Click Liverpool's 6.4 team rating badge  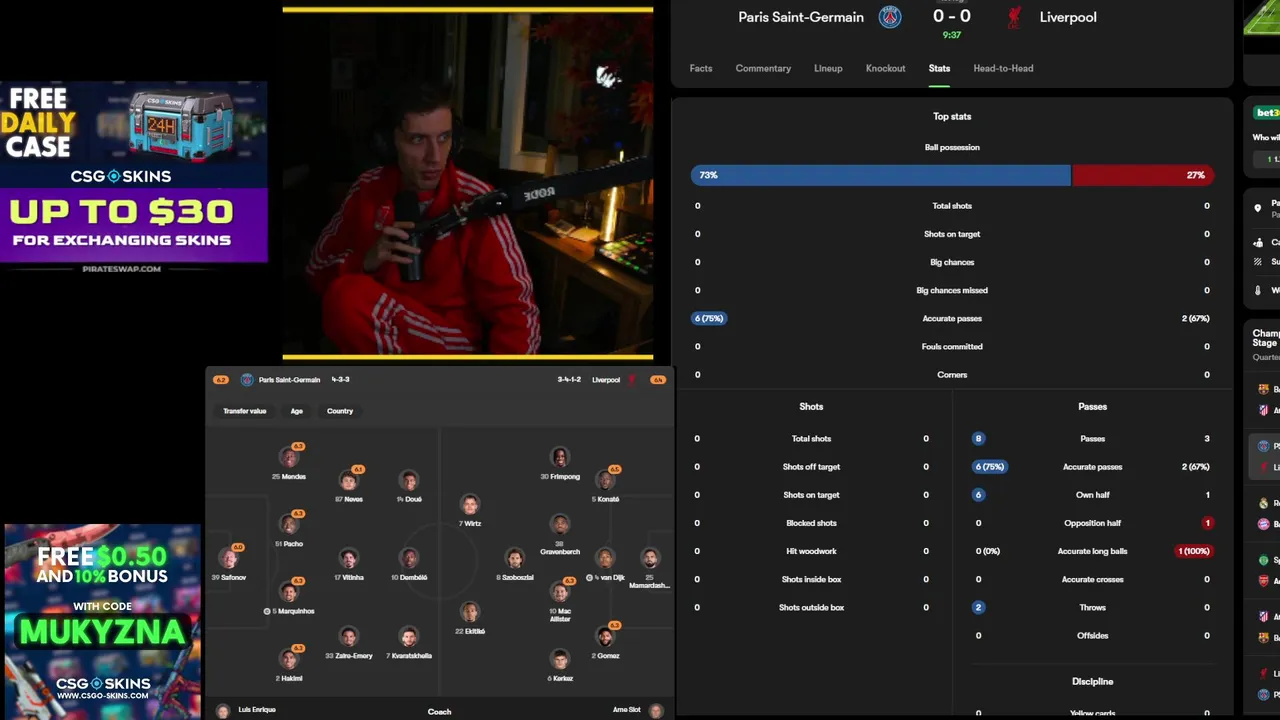(x=658, y=380)
